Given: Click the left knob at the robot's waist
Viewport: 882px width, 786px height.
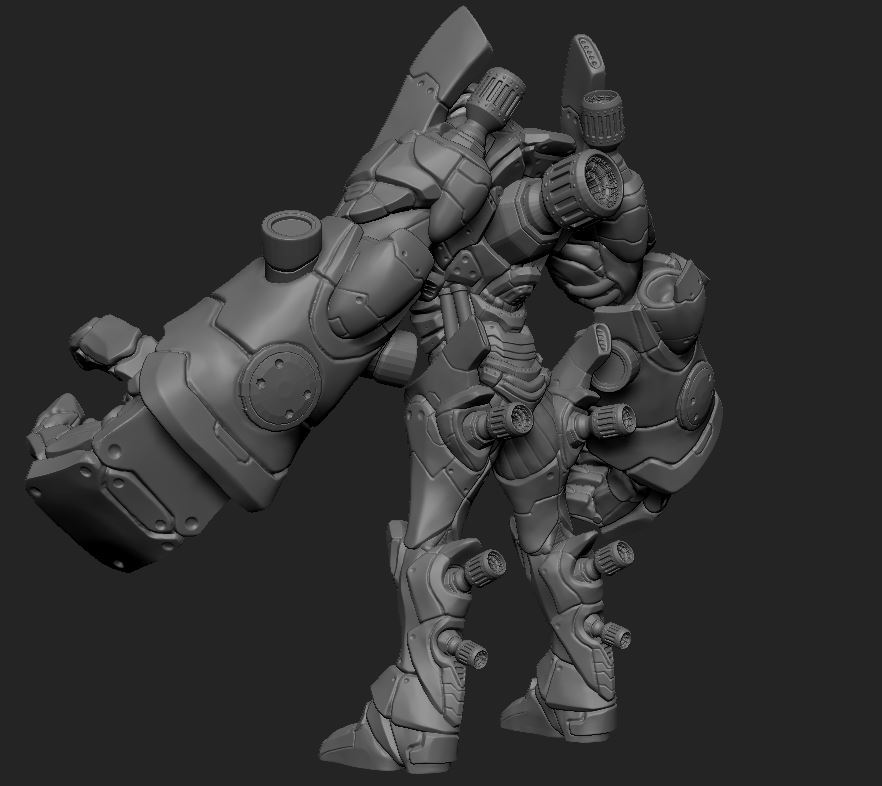Looking at the screenshot, I should tap(510, 417).
